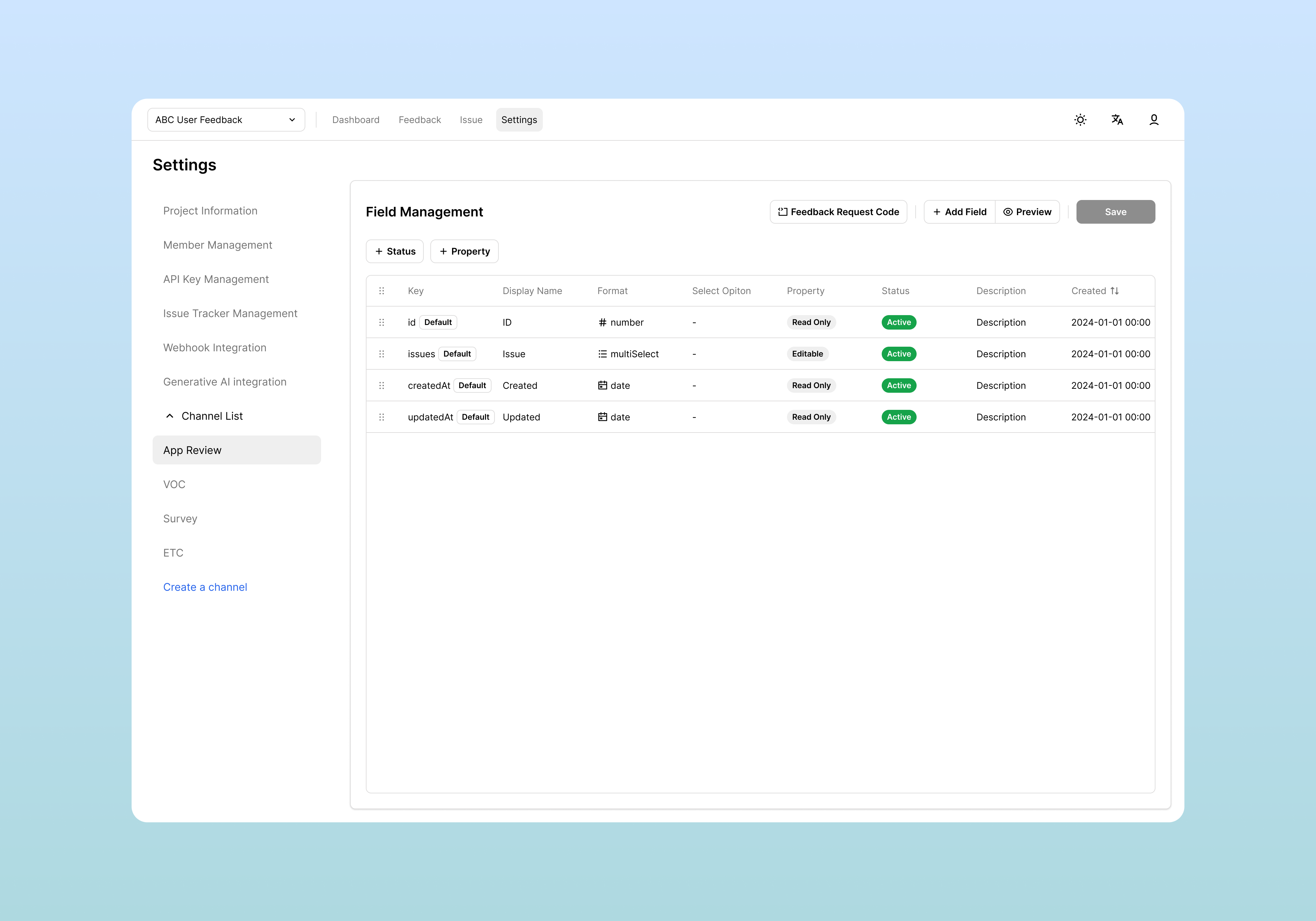Screen dimensions: 1316x921
Task: Select VOC channel in the sidebar
Action: (174, 484)
